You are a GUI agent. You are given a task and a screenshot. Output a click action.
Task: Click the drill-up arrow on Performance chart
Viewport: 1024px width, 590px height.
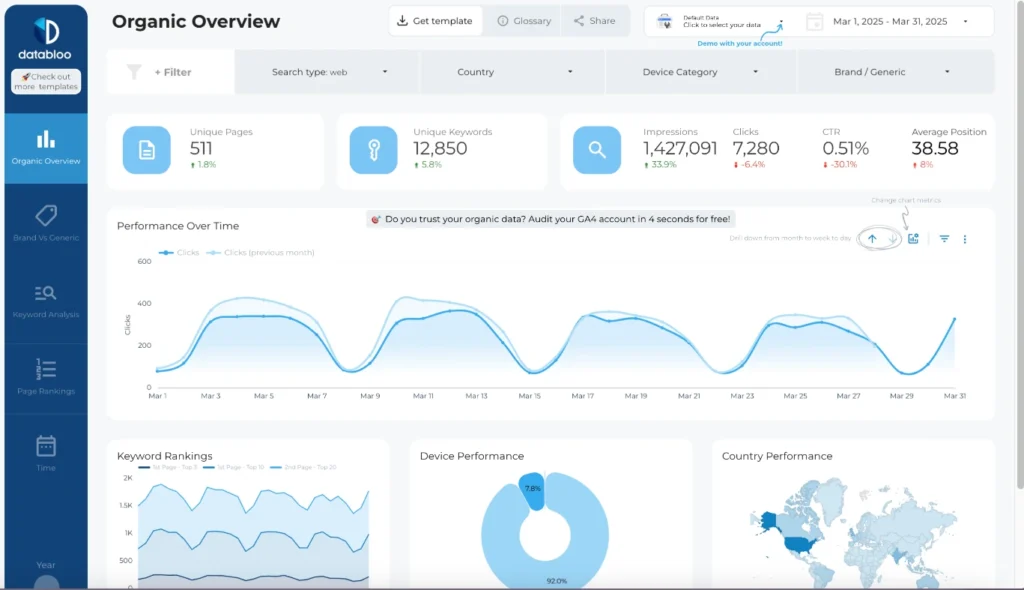pos(873,239)
